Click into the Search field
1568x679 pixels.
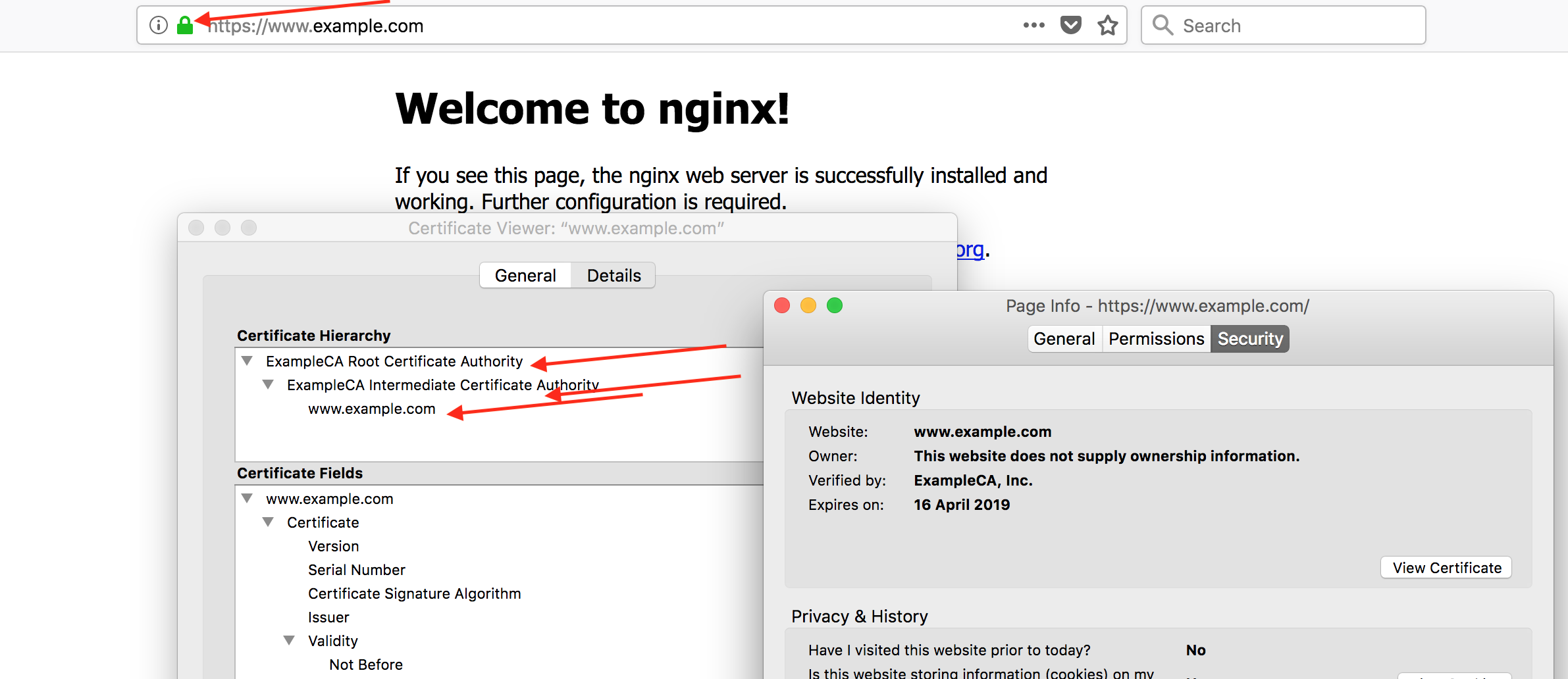(x=1283, y=26)
